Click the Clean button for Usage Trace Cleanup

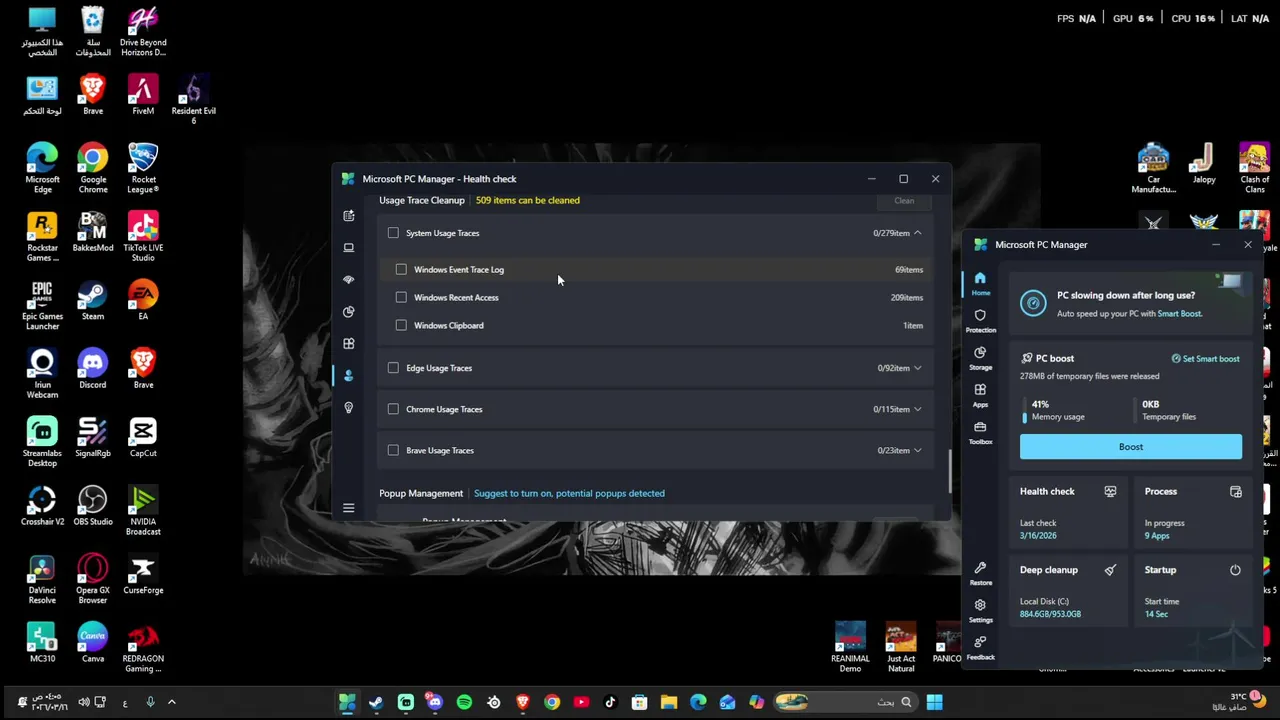[x=904, y=201]
